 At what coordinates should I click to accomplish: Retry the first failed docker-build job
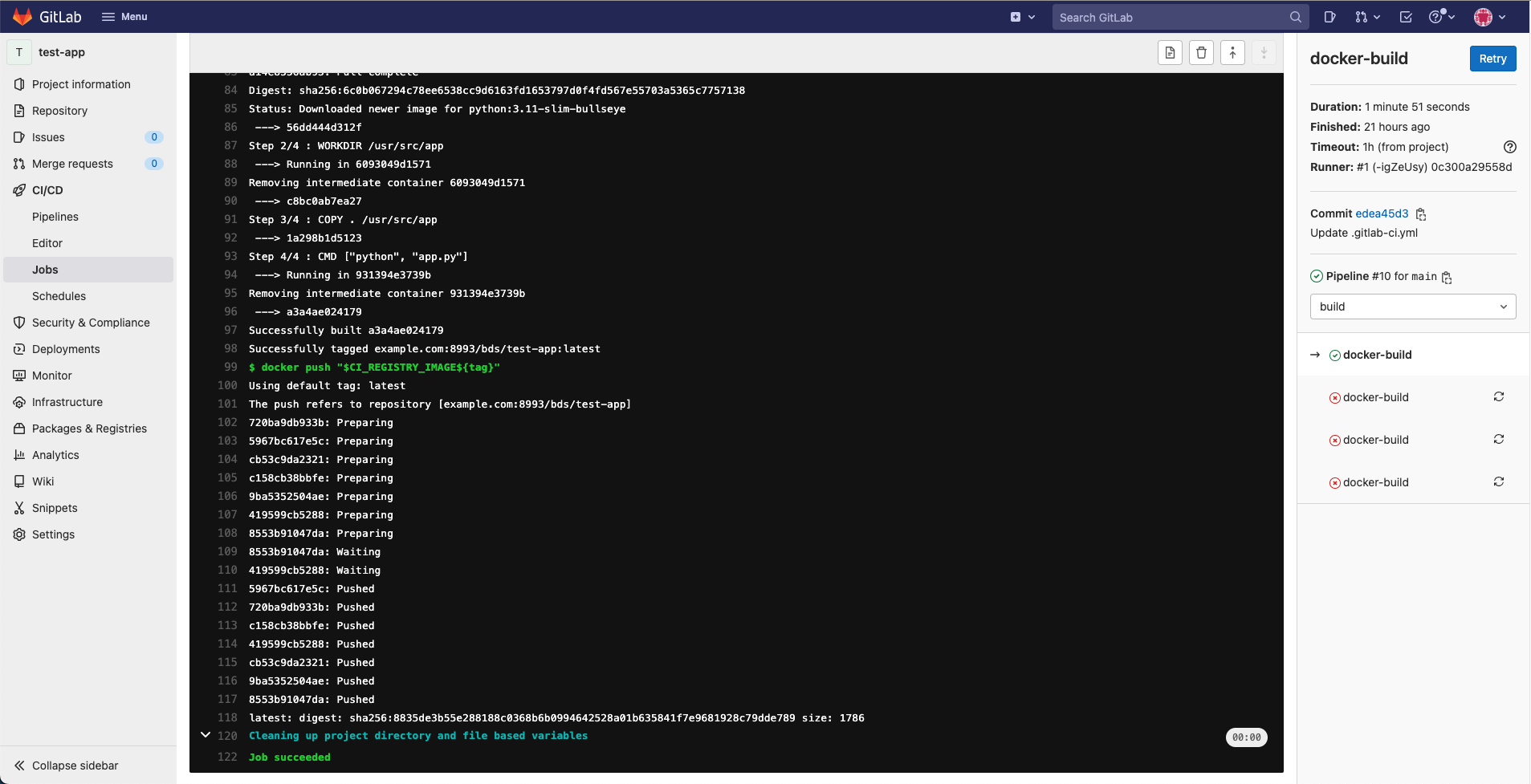pyautogui.click(x=1499, y=396)
